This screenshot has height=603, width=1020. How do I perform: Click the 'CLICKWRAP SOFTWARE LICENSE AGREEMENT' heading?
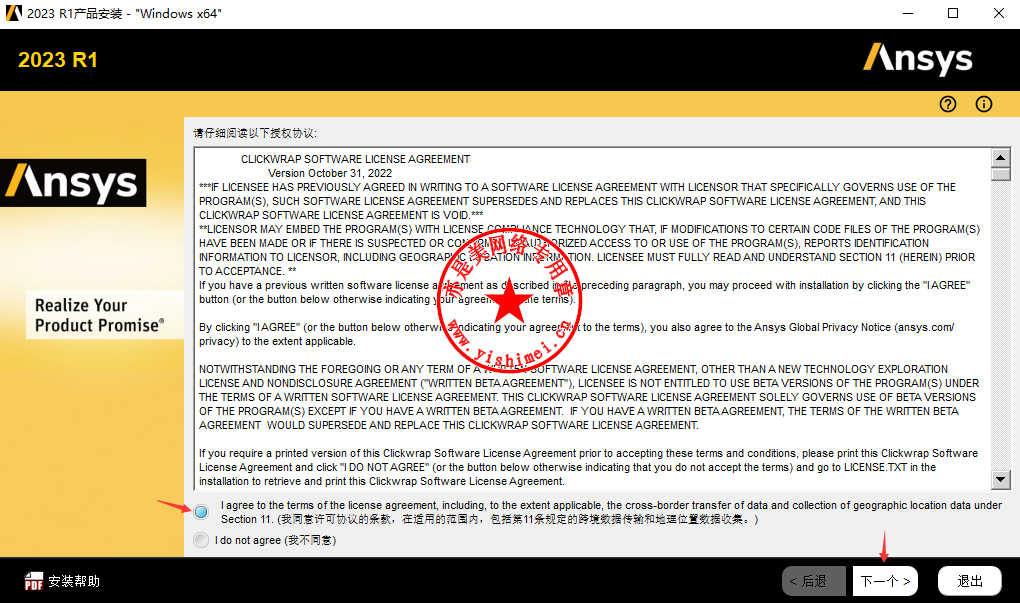[355, 159]
